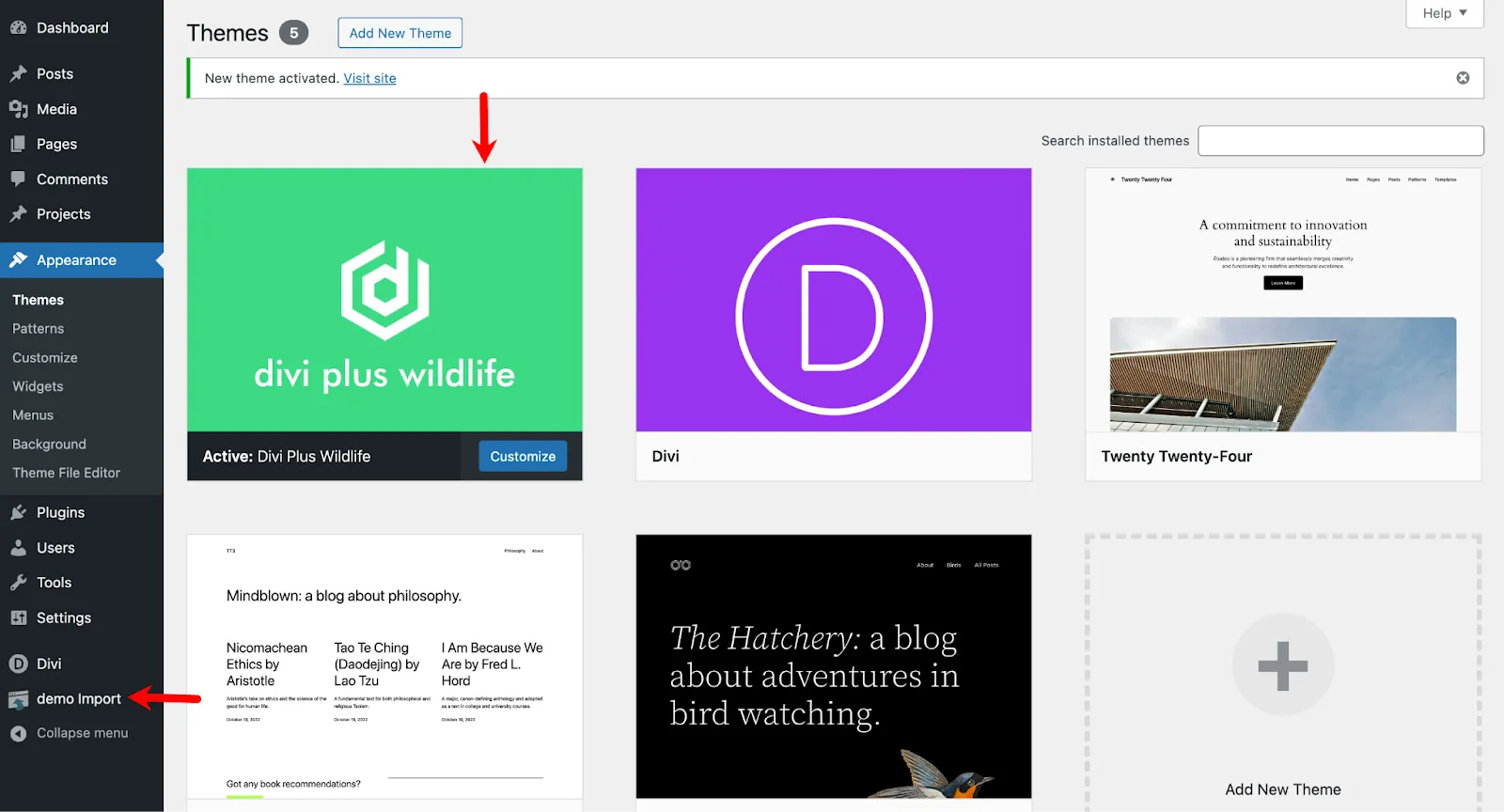Open the Help dropdown tab

point(1445,13)
